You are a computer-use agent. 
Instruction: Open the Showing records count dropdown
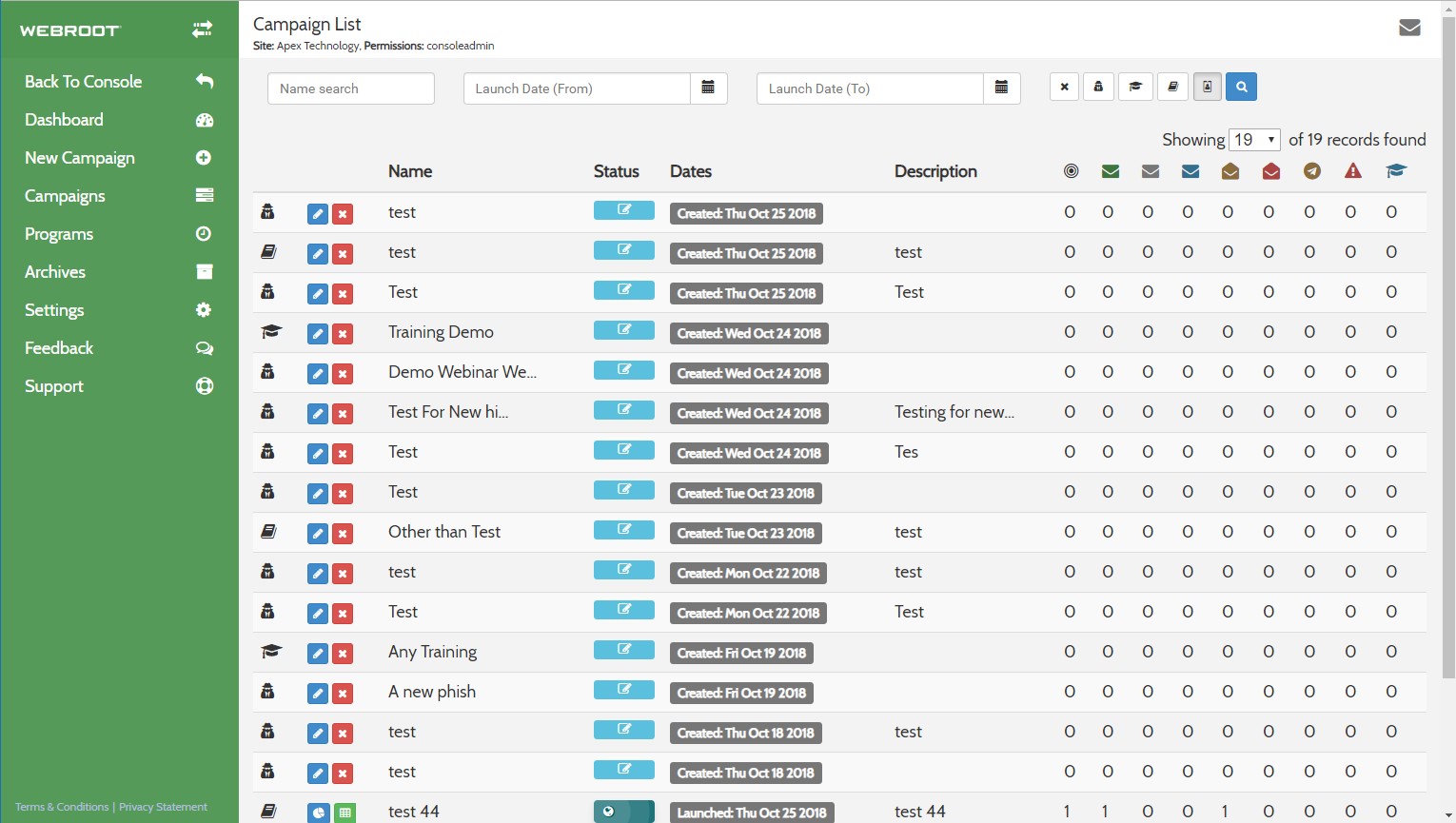pyautogui.click(x=1254, y=140)
